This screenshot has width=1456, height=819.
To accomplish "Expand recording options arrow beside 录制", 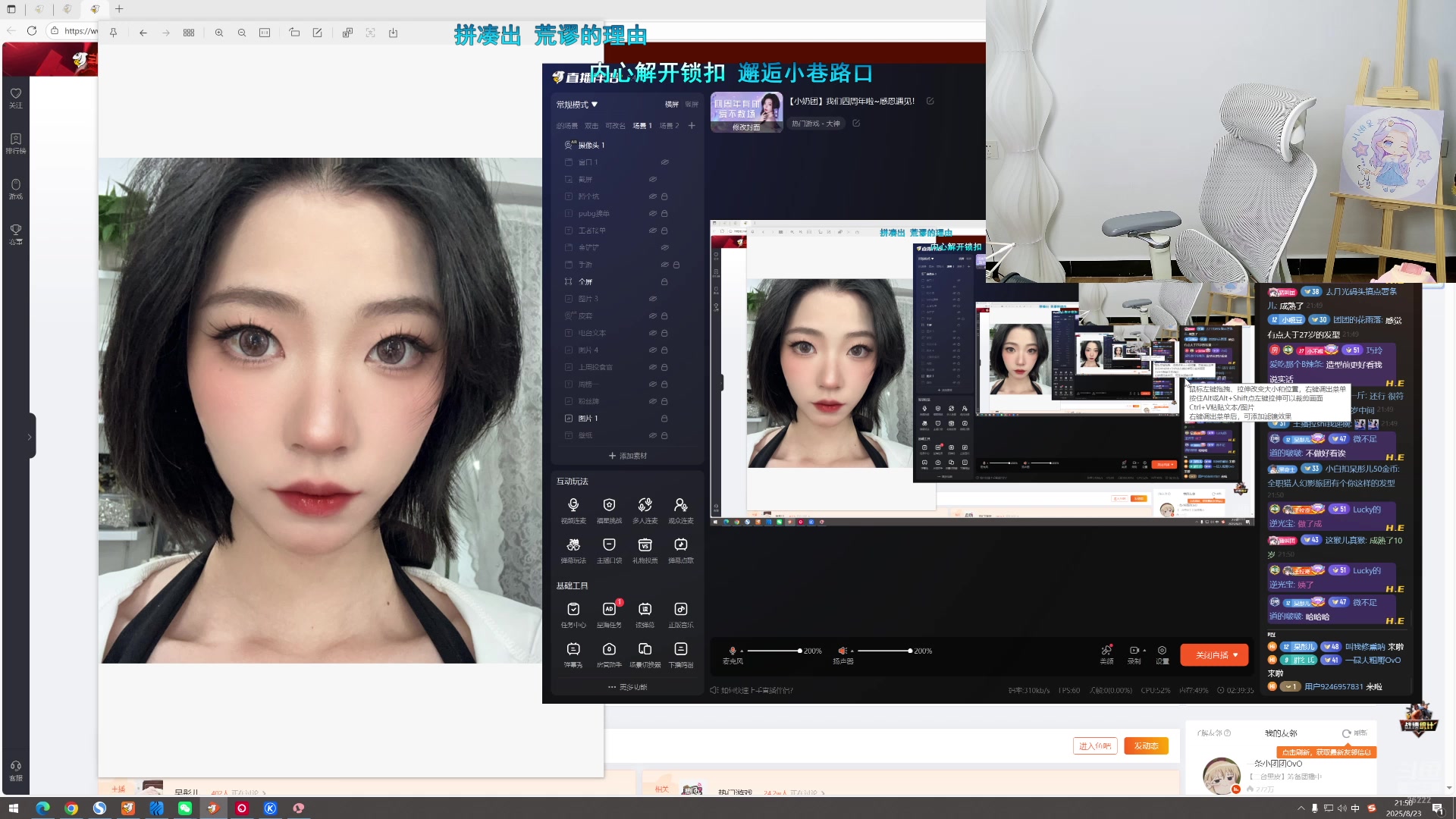I will click(x=1144, y=651).
